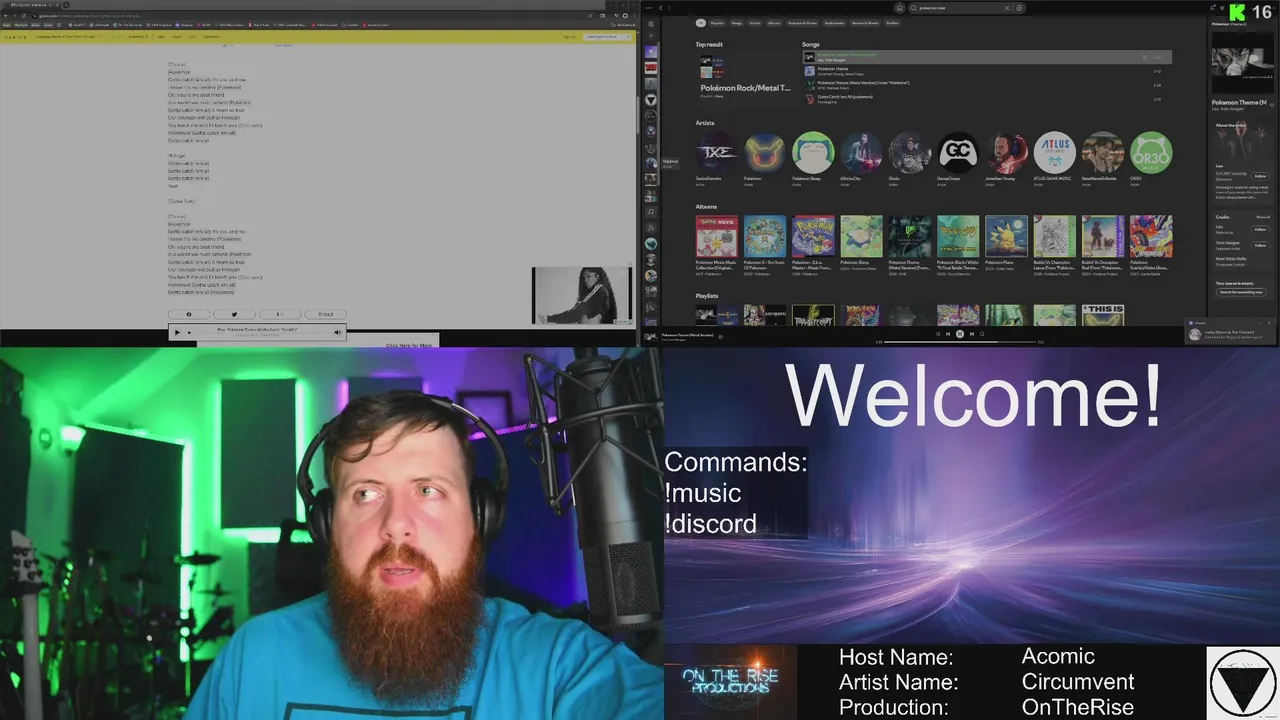Open Shofu artist avatar
The height and width of the screenshot is (720, 1280).
click(x=910, y=153)
